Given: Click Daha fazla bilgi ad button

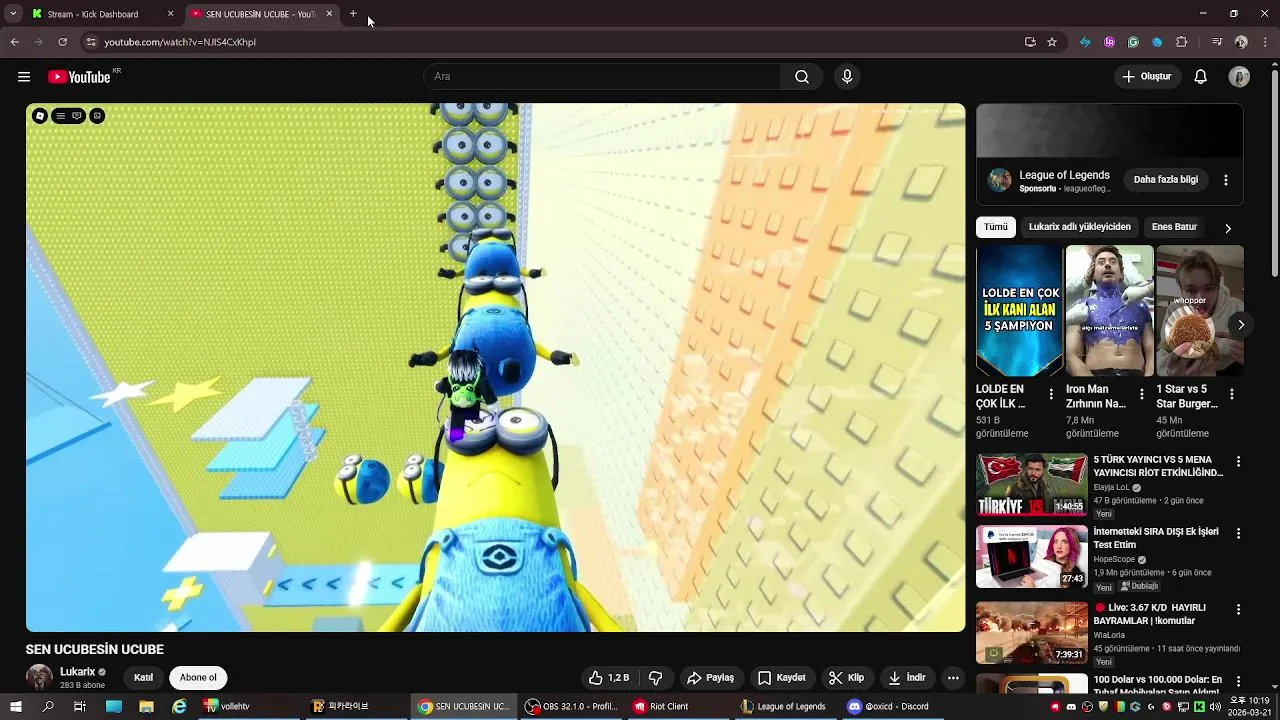Looking at the screenshot, I should click(1165, 180).
